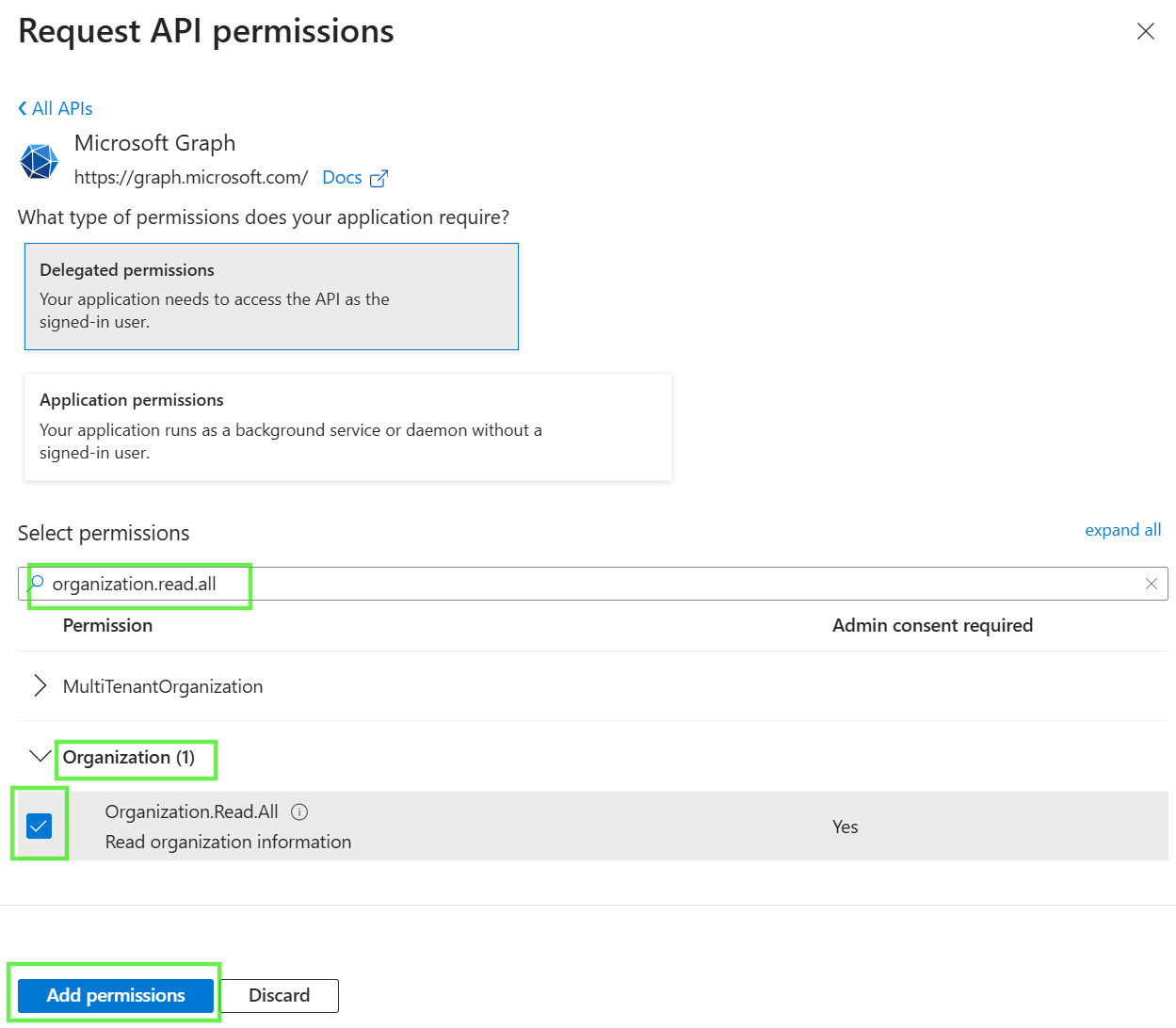Click the info icon next to Organization.Read.All

click(x=299, y=811)
